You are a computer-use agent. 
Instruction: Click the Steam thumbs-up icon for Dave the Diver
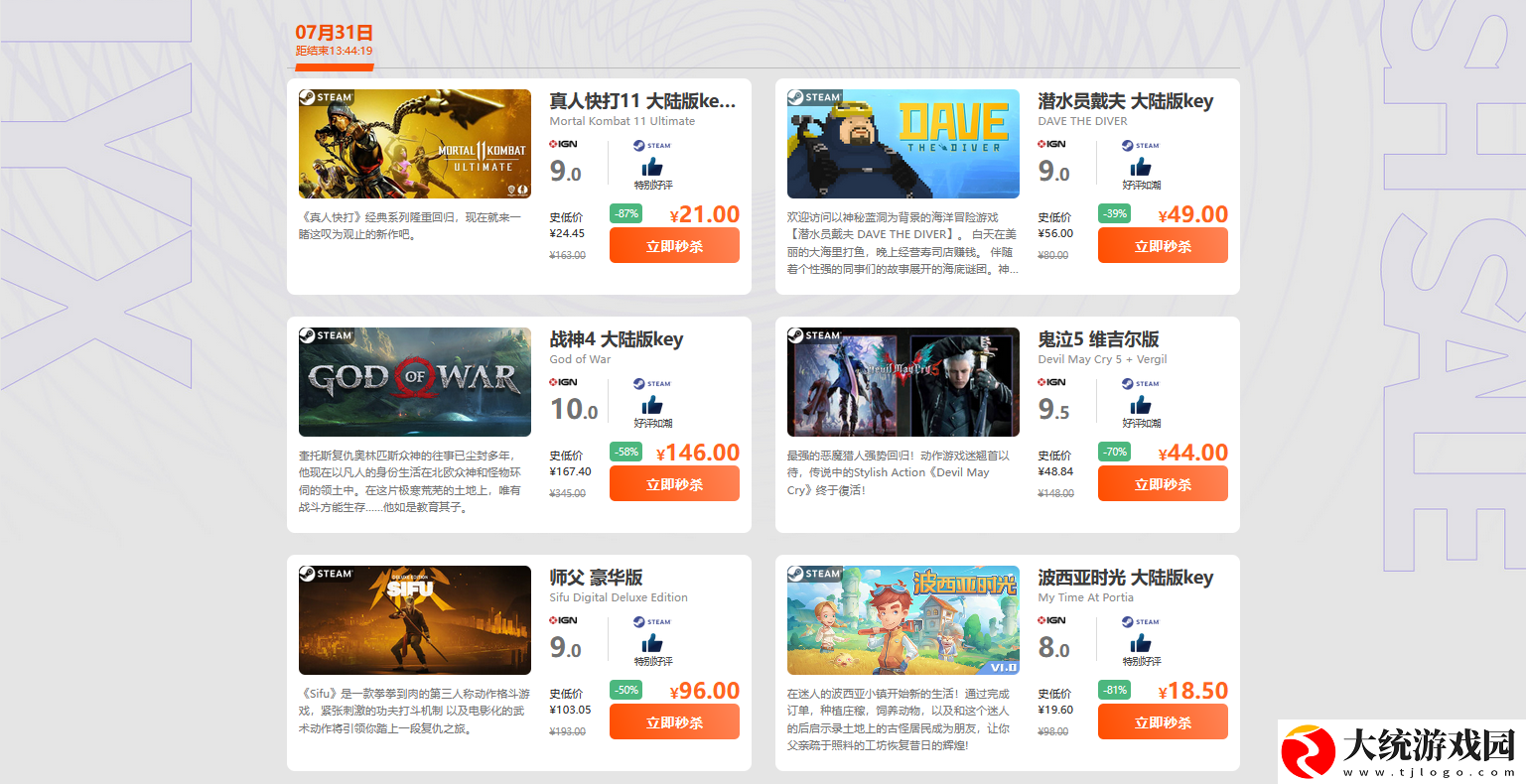pos(1141,167)
